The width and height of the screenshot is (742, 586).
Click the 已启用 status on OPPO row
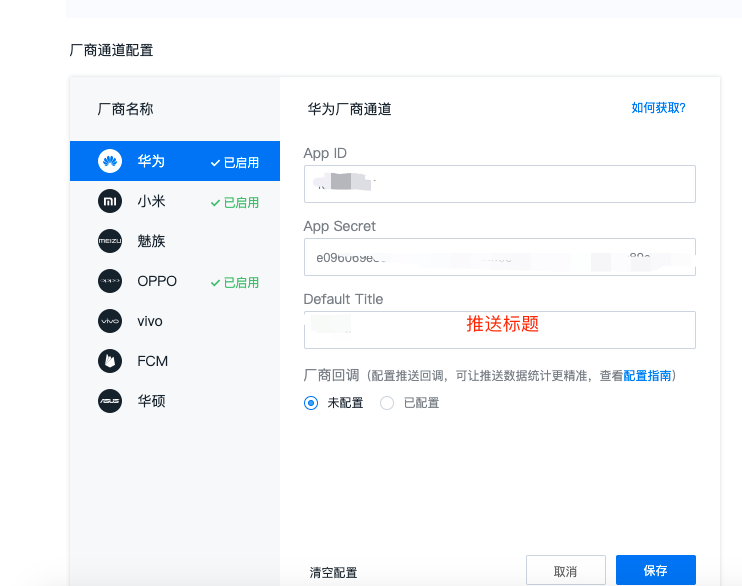(235, 283)
